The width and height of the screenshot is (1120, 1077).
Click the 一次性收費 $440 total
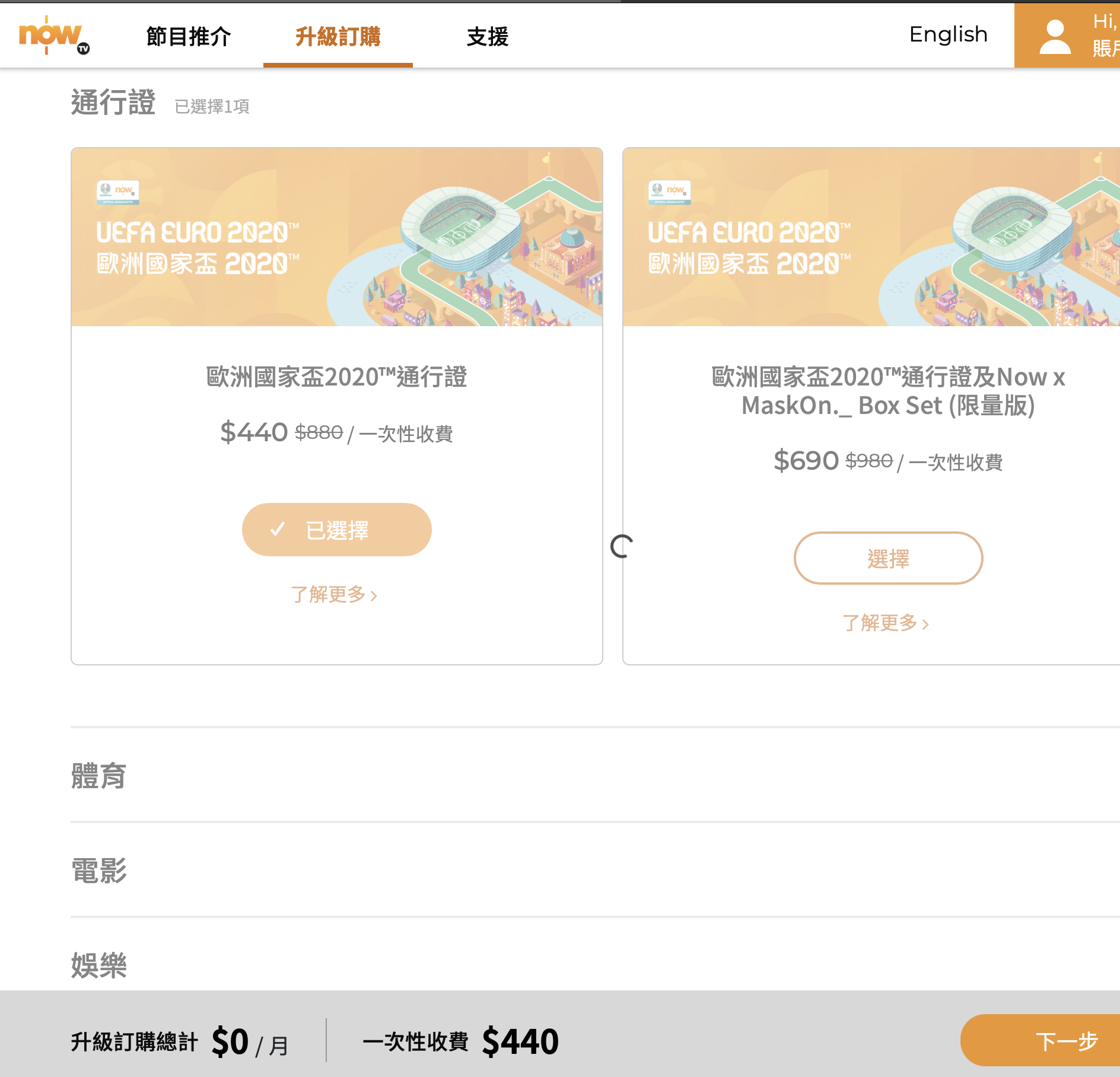460,1041
